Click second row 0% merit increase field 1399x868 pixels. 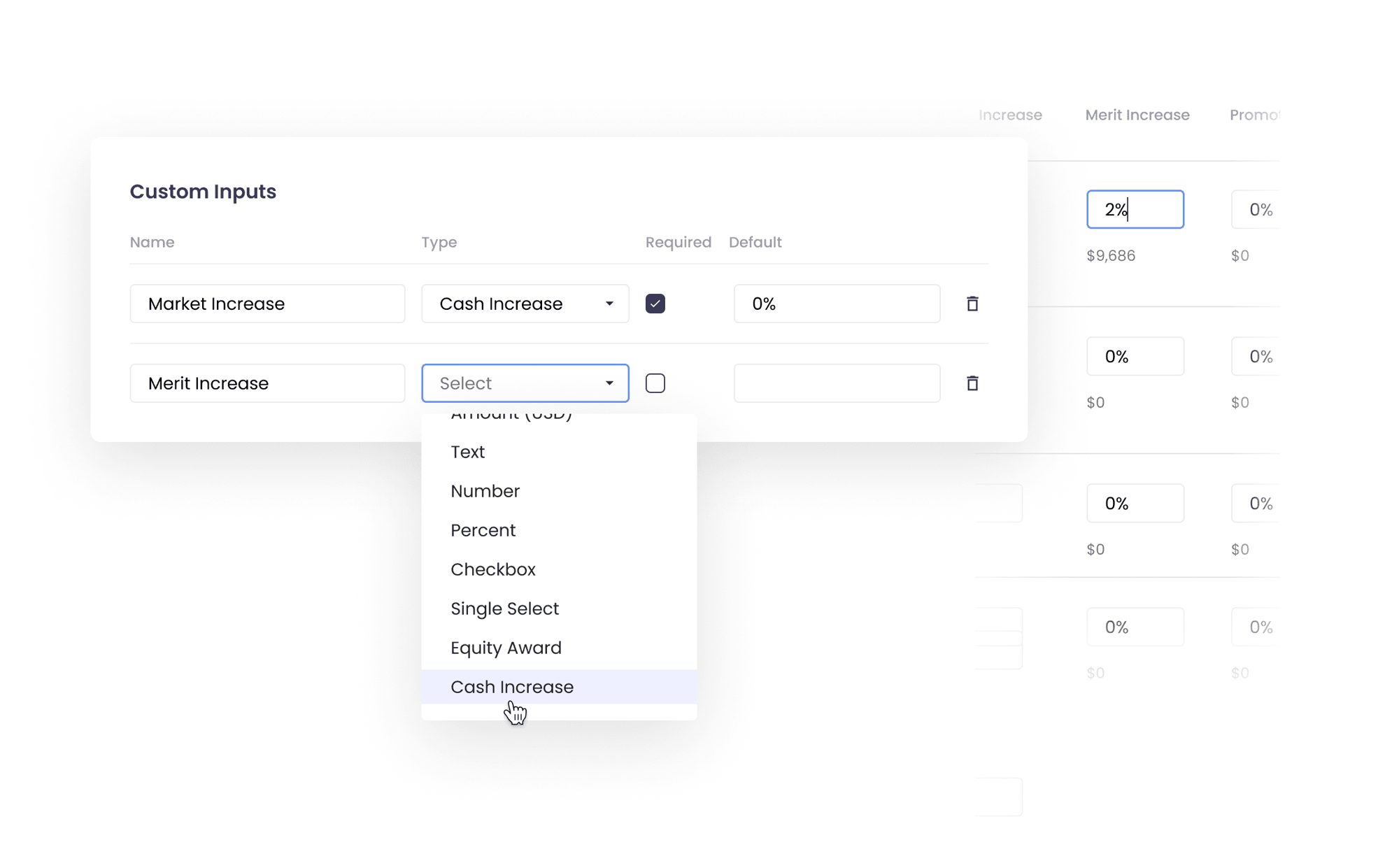click(1135, 357)
